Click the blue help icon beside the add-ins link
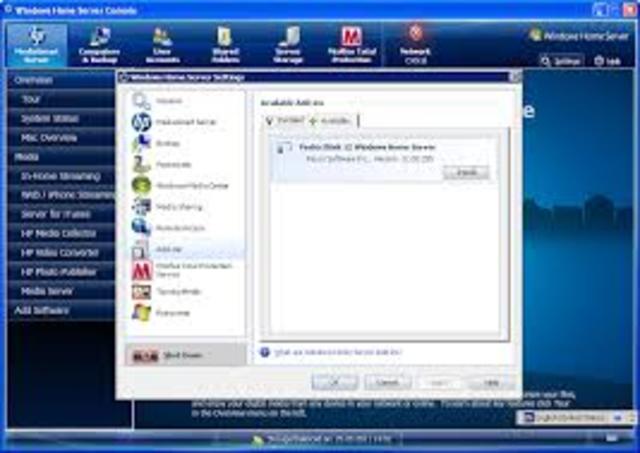 (x=265, y=352)
